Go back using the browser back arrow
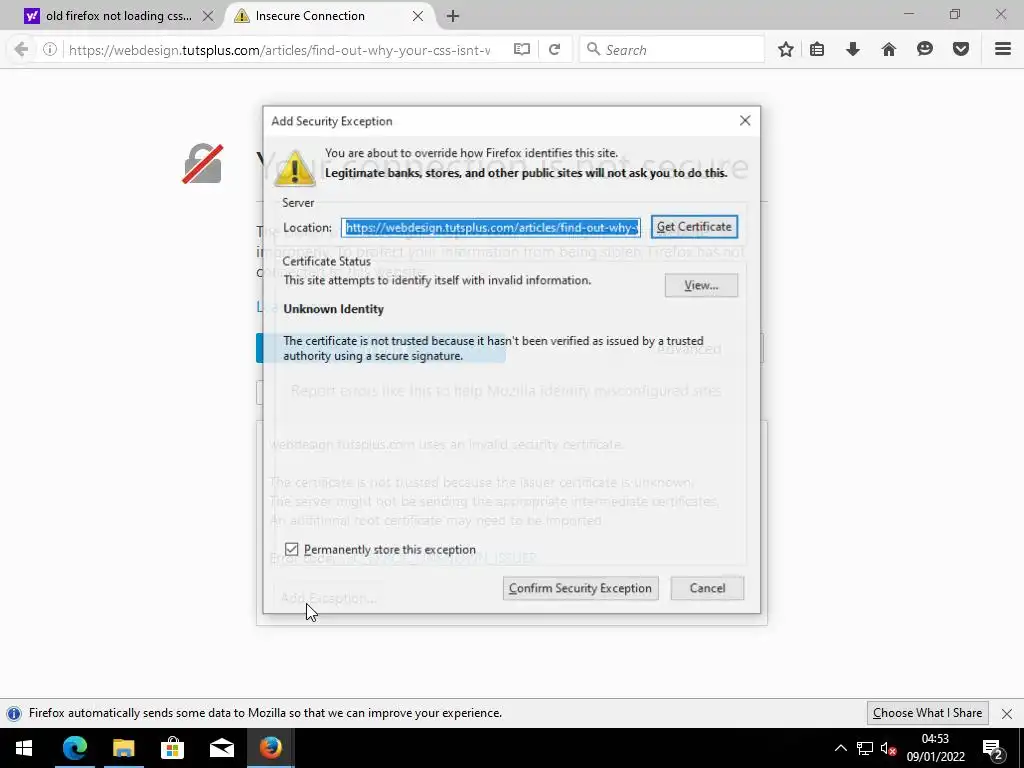The height and width of the screenshot is (768, 1024). click(21, 50)
